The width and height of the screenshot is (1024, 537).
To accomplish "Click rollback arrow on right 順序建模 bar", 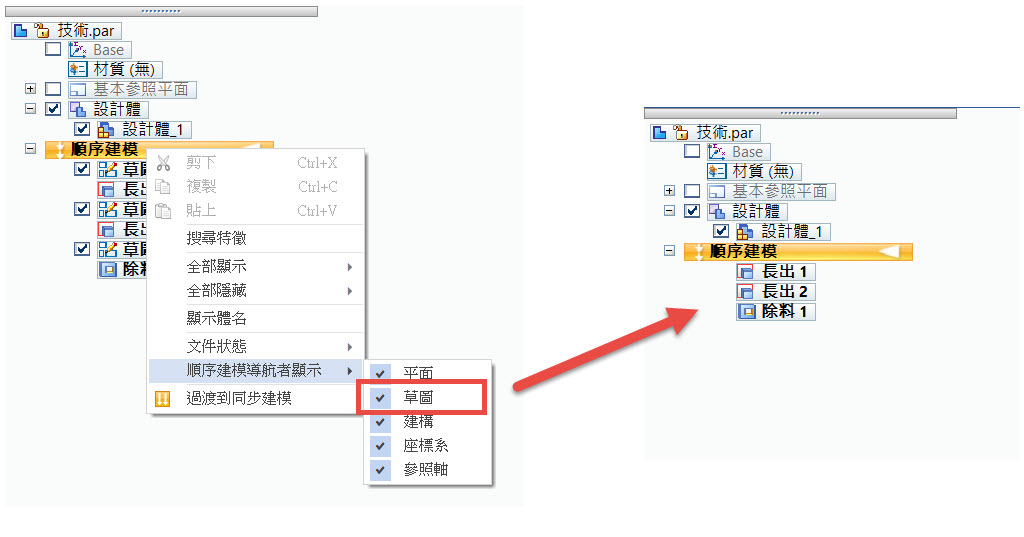I will (x=889, y=252).
